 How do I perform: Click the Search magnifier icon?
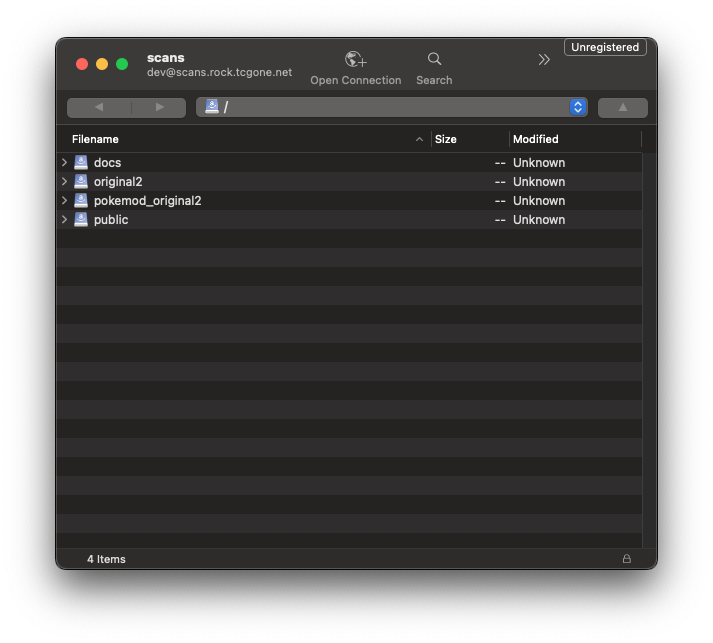[x=434, y=60]
